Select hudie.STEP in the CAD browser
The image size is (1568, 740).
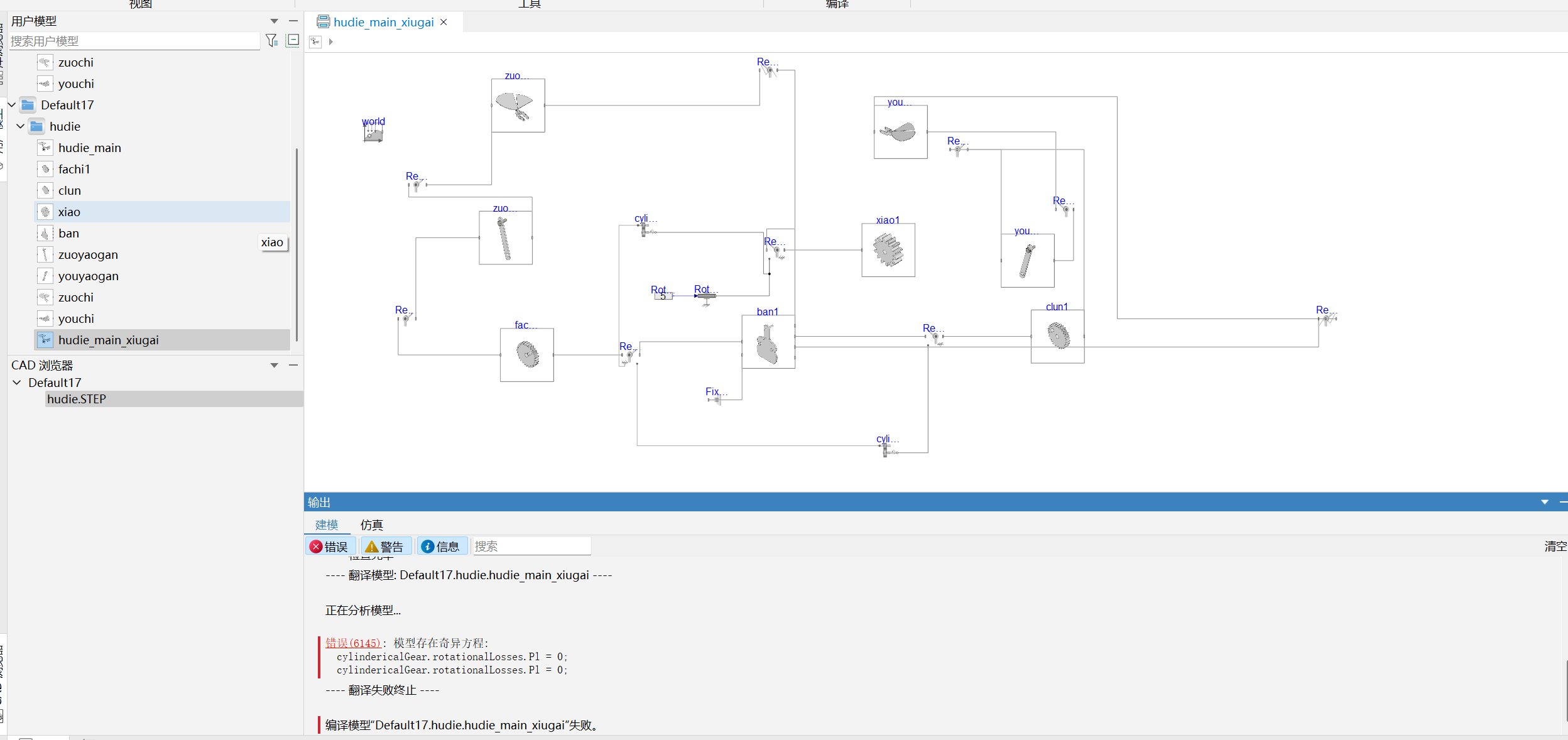click(x=174, y=399)
